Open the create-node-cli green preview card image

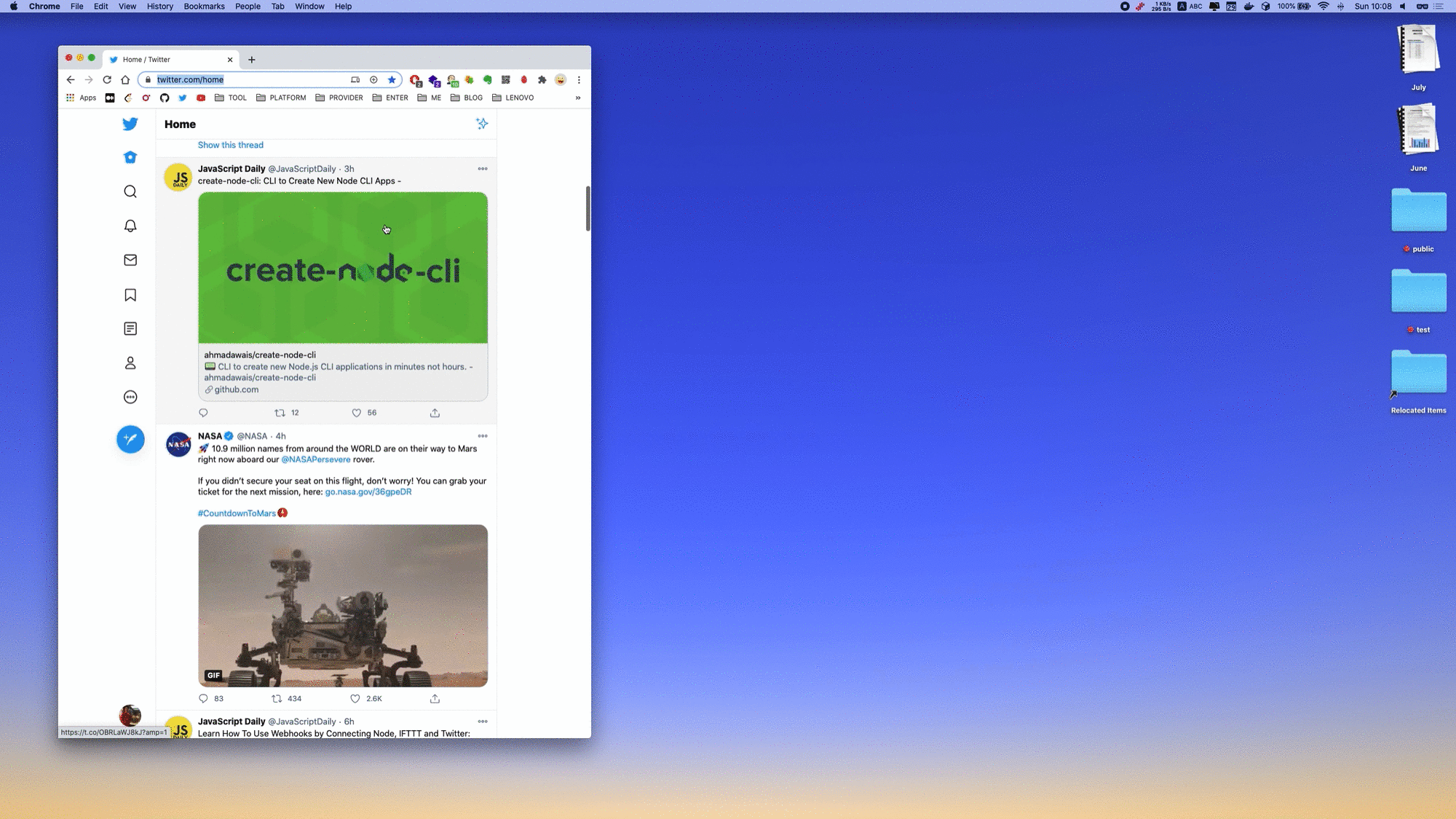(343, 268)
